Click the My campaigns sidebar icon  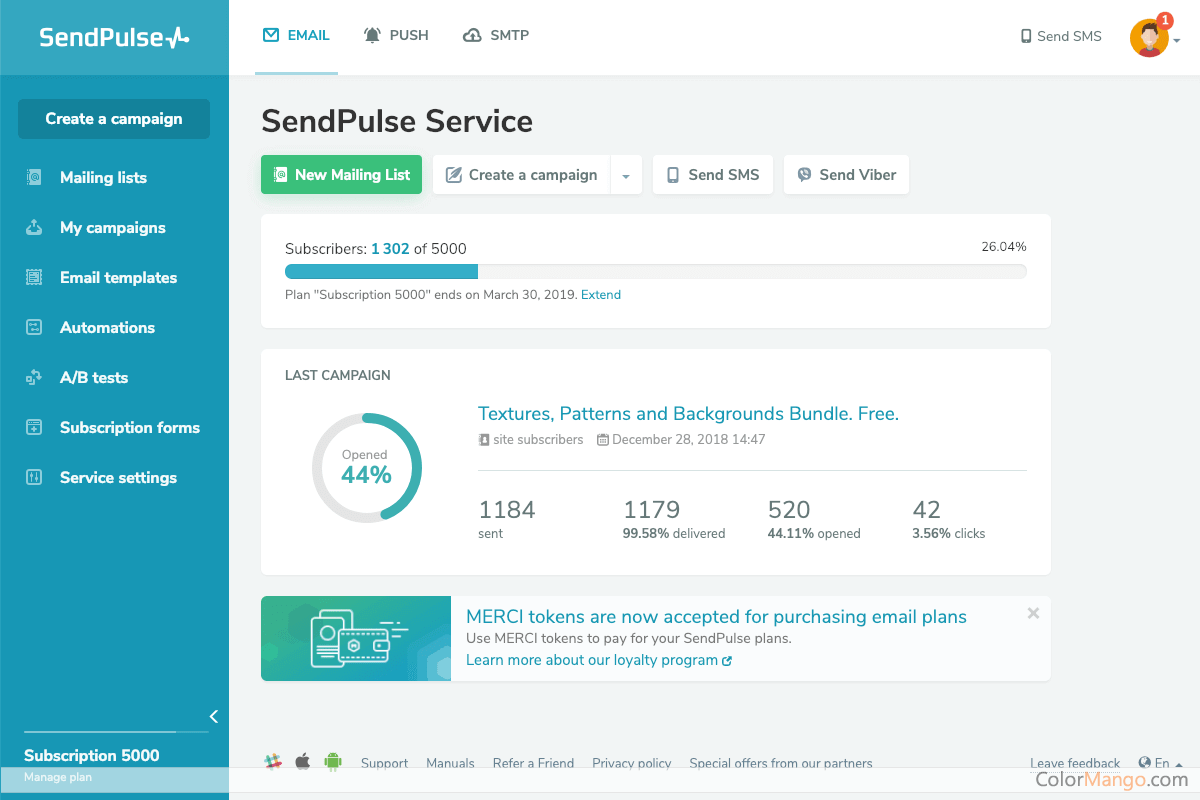pyautogui.click(x=34, y=228)
